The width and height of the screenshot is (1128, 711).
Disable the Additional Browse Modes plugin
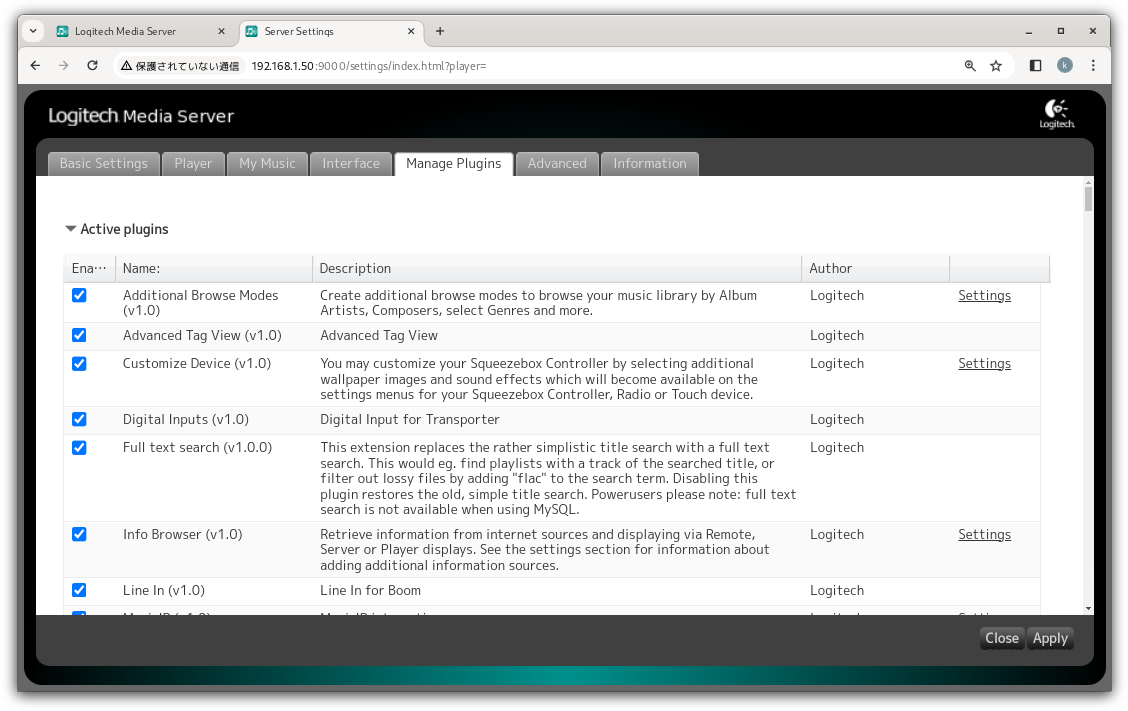point(79,296)
